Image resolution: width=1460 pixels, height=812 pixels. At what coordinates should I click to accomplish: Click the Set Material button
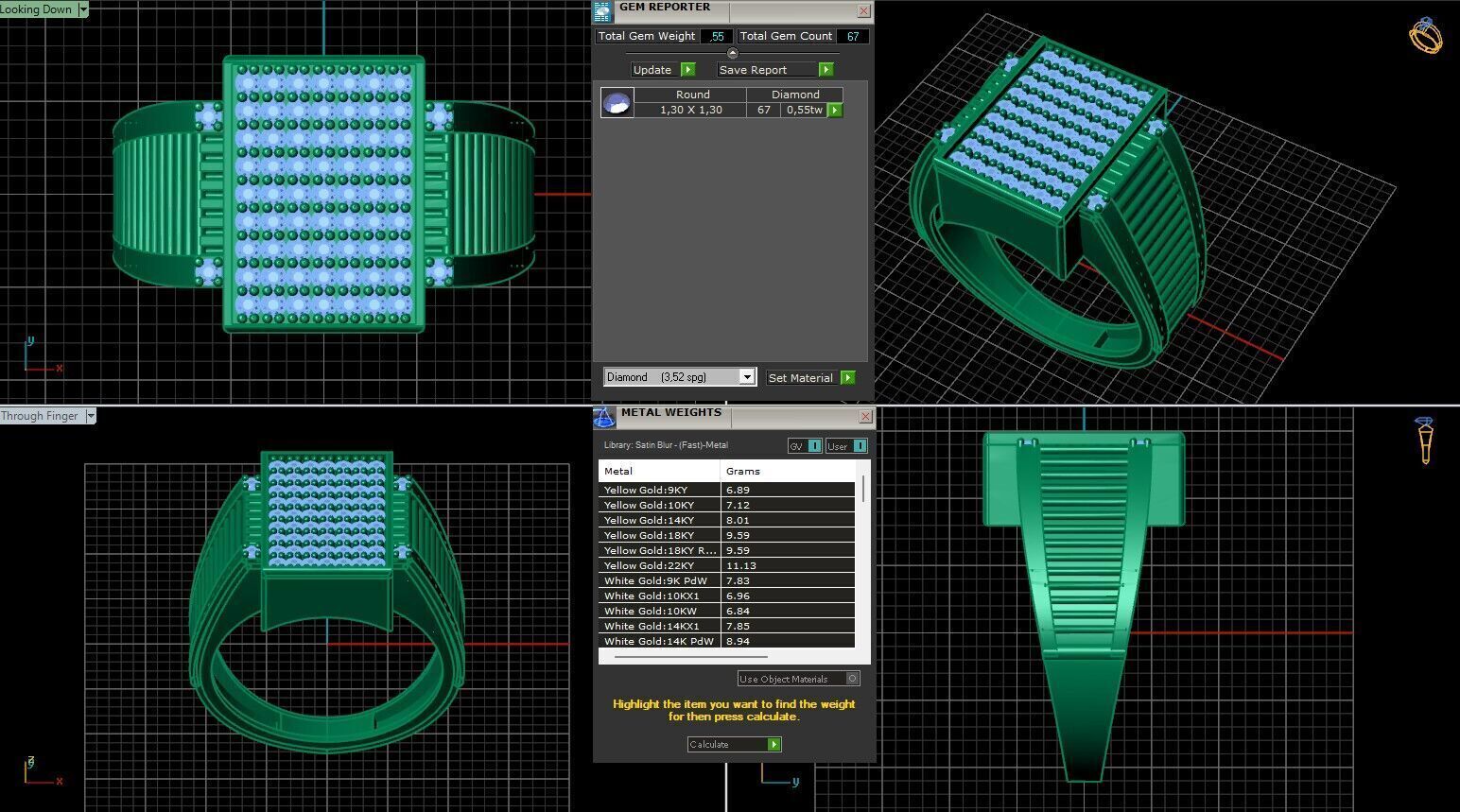802,377
